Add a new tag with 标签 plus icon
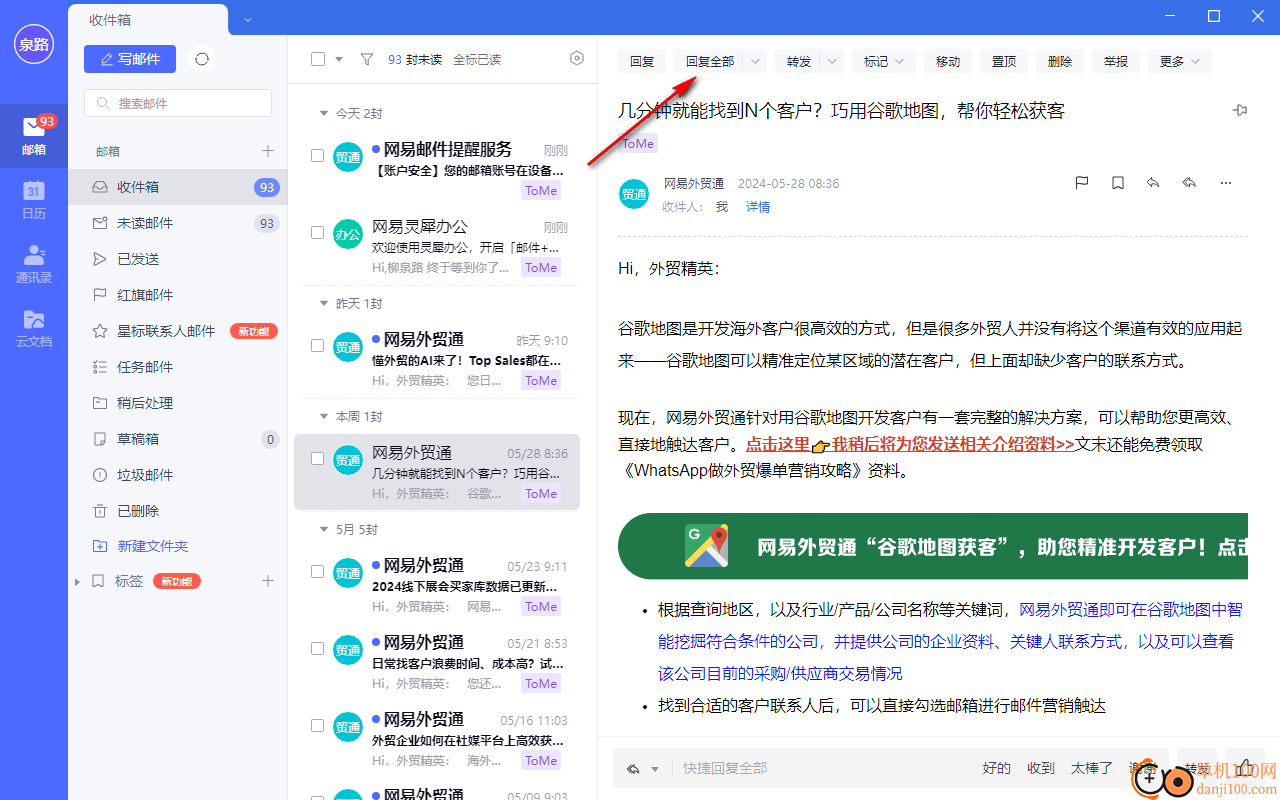This screenshot has height=800, width=1280. (267, 581)
